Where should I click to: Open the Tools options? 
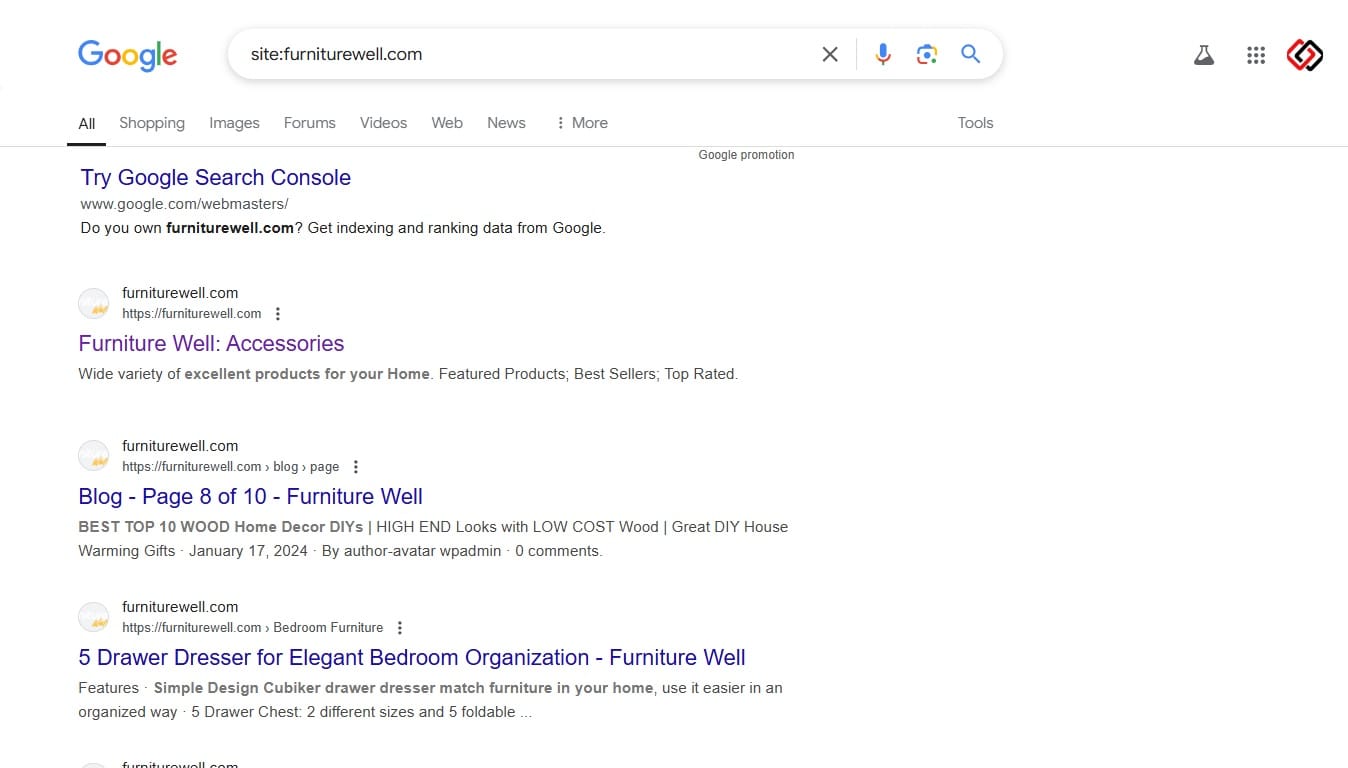pos(975,123)
